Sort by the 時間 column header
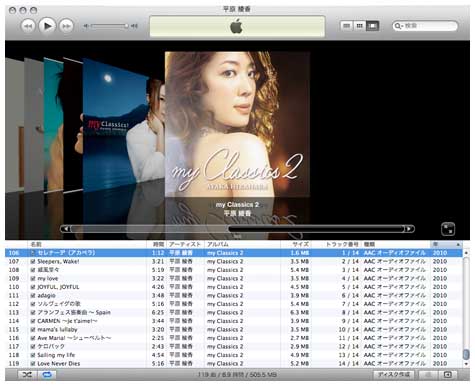This screenshot has width=475, height=386. [157, 244]
